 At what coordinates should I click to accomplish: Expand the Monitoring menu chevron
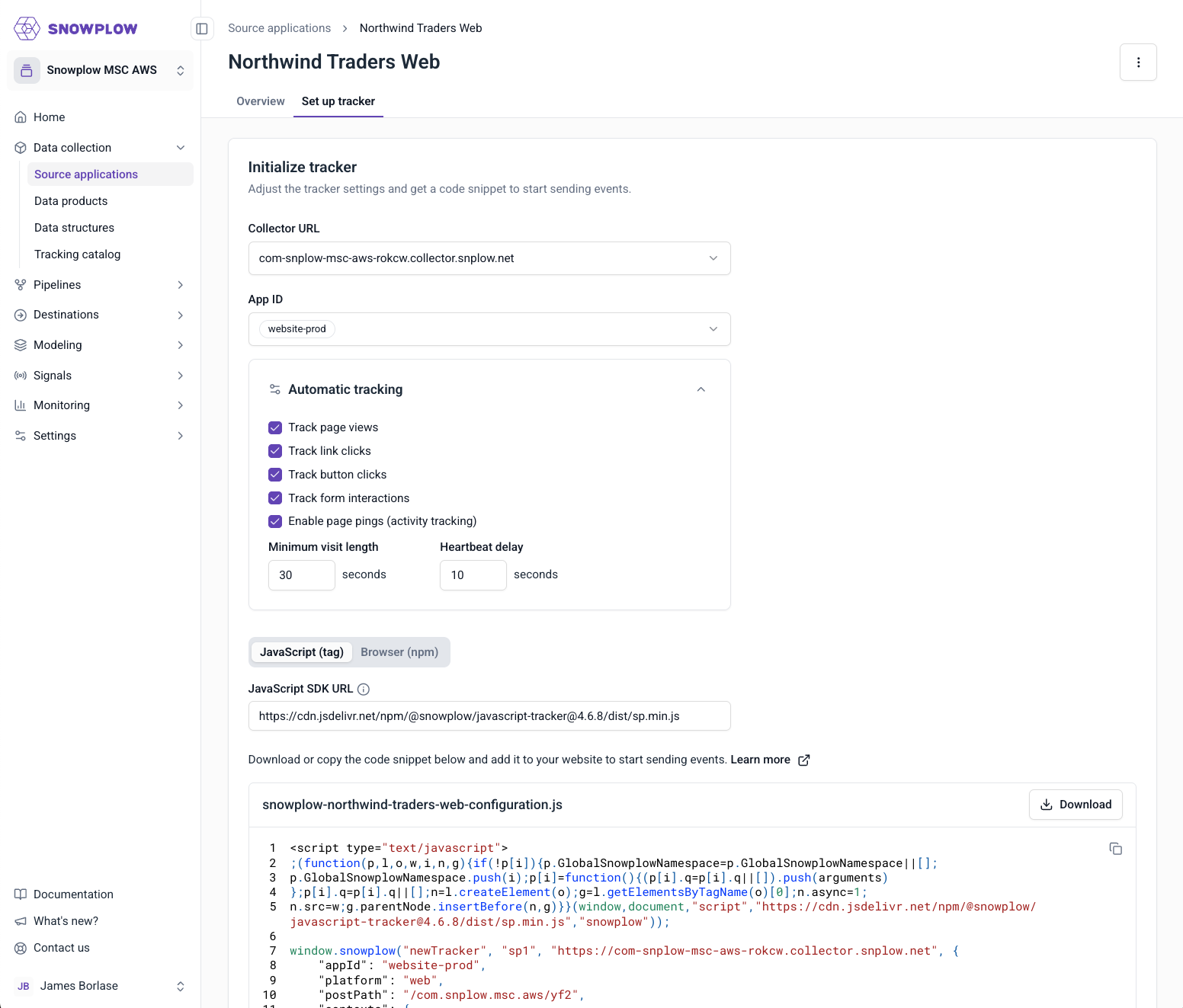point(181,405)
